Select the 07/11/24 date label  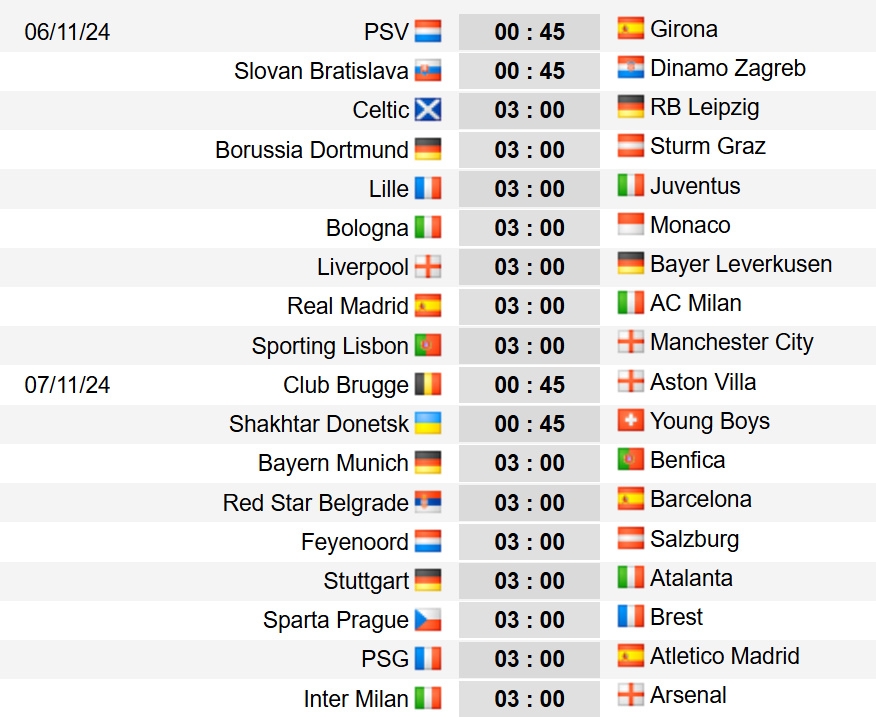tap(67, 385)
